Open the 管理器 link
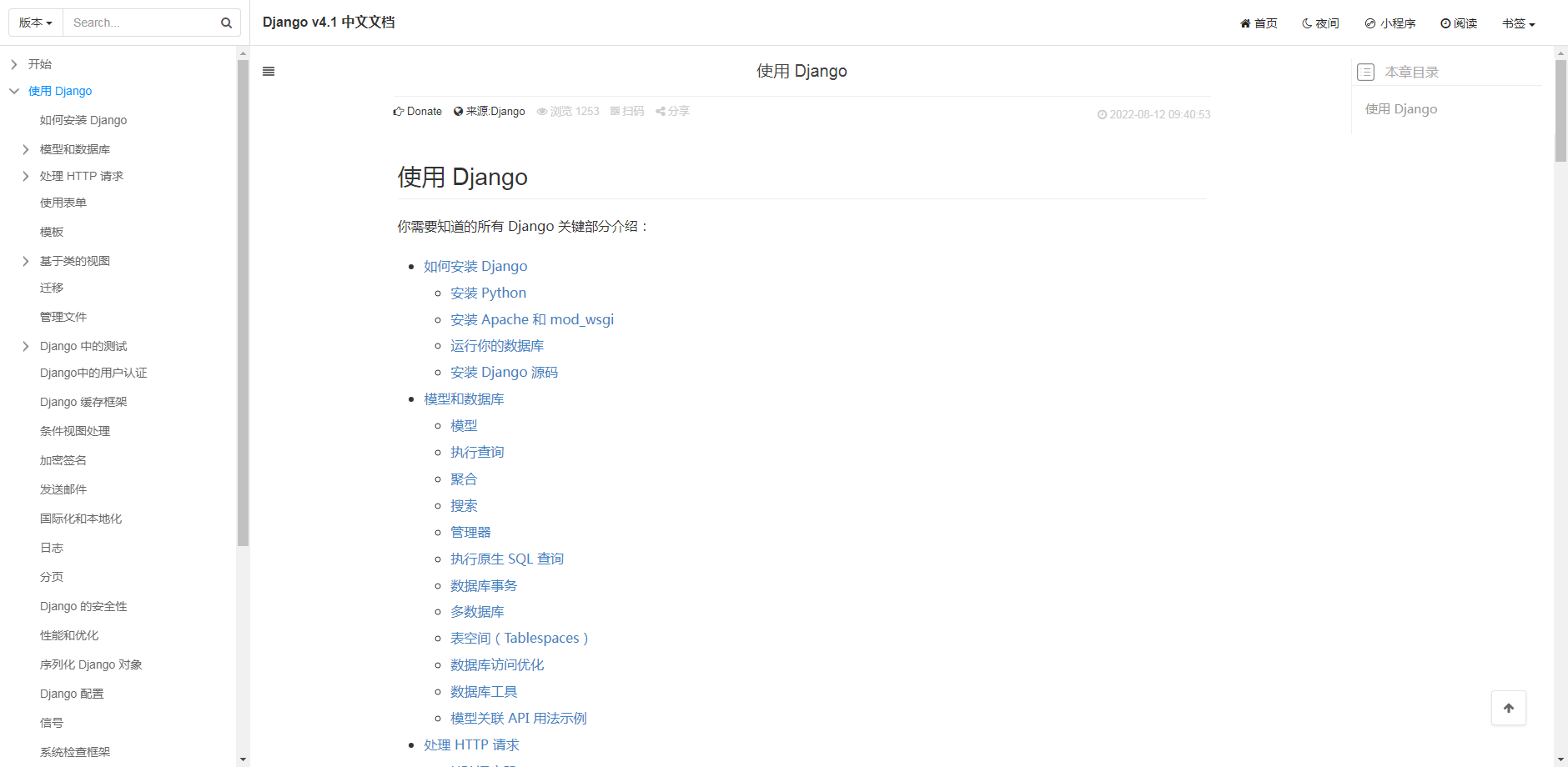Screen dimensions: 1568x767 point(470,532)
